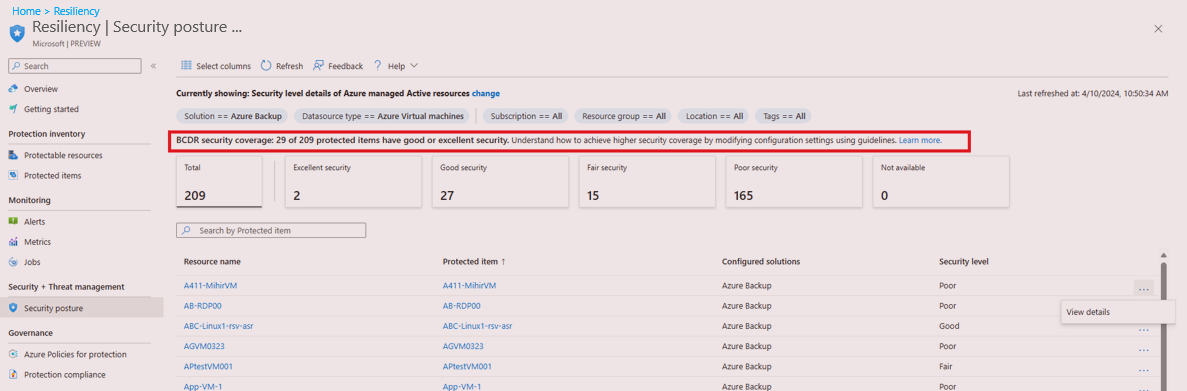
Task: Click Protectable resources icon in sidebar
Action: (x=14, y=155)
